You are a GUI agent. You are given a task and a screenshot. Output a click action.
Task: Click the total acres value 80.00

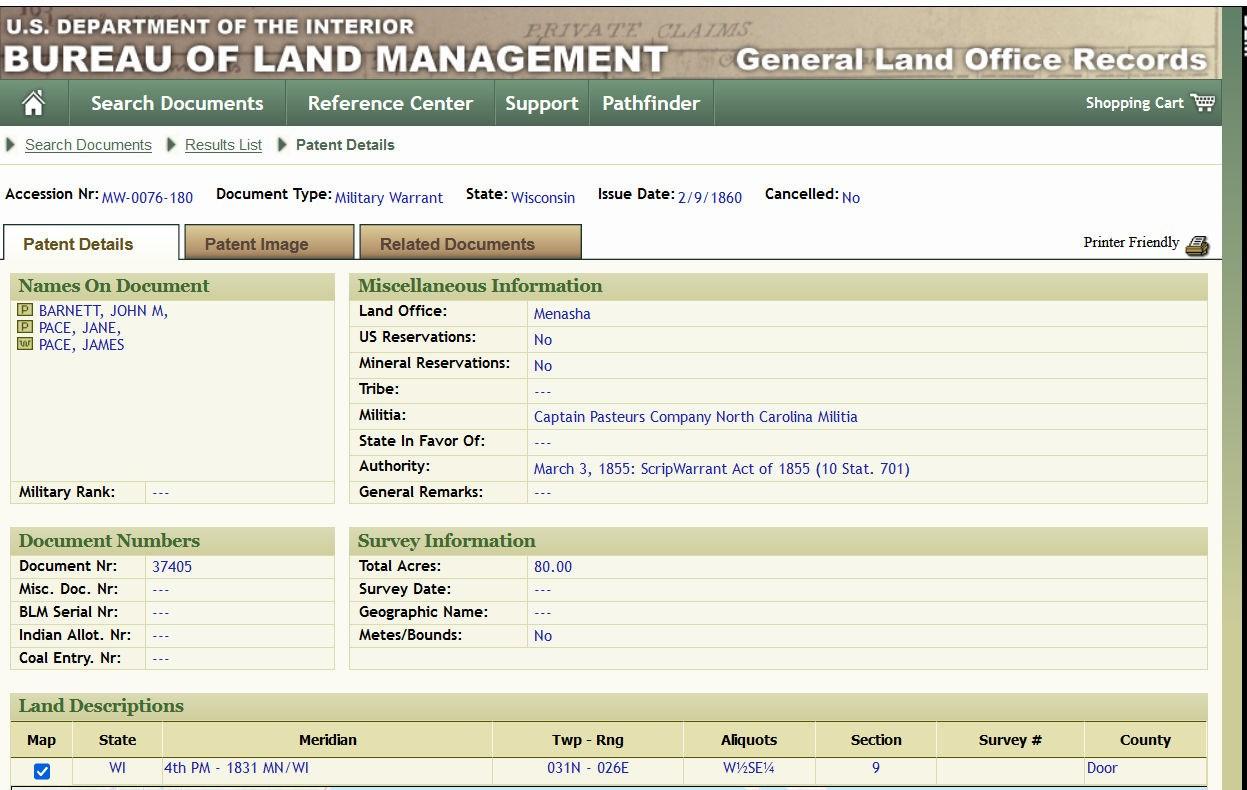[553, 567]
